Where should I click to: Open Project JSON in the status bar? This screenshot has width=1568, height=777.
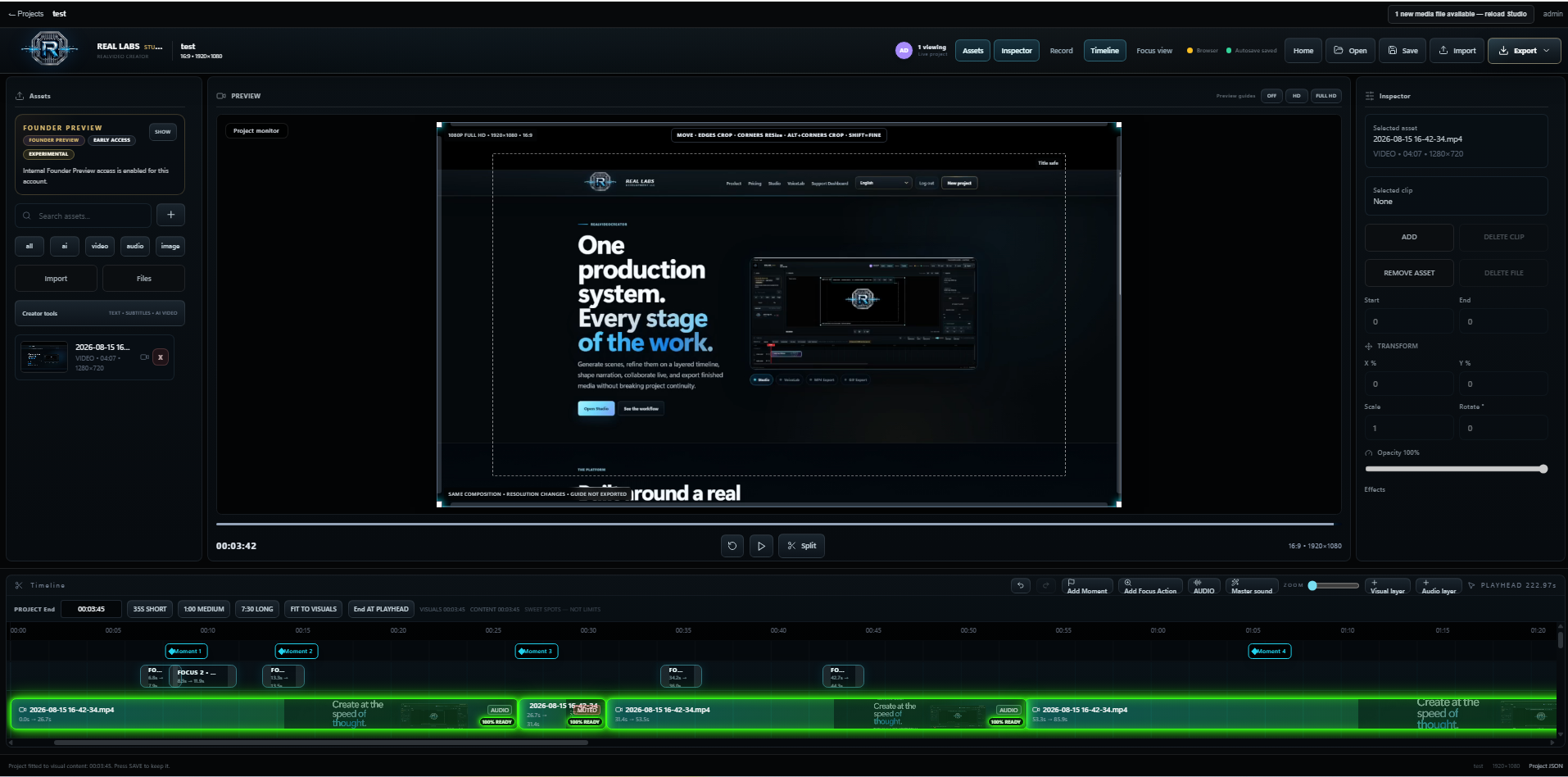coord(1545,766)
